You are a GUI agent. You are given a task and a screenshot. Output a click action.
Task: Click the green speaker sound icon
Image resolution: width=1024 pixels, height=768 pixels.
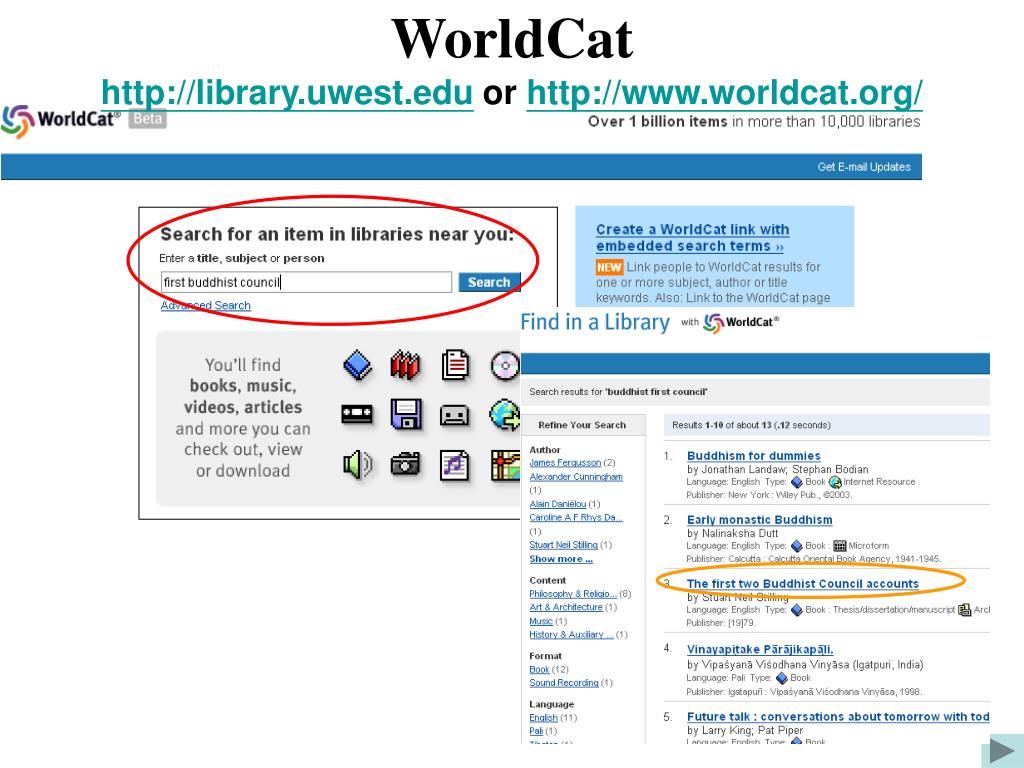[357, 464]
